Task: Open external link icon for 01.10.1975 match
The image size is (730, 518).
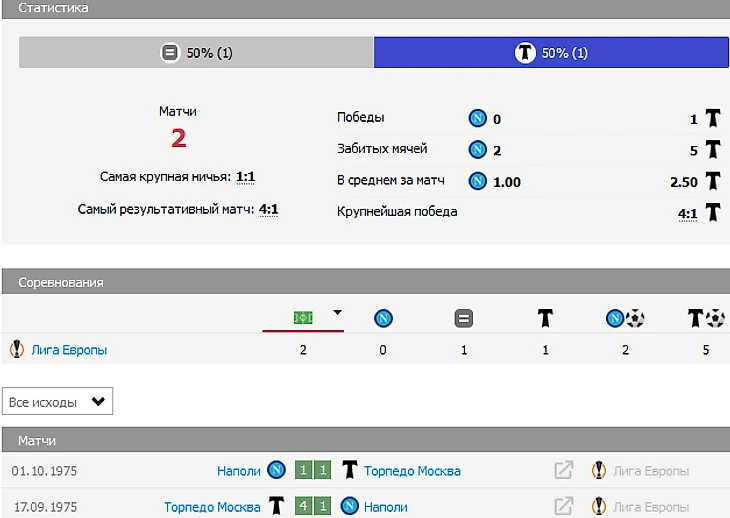Action: 564,470
